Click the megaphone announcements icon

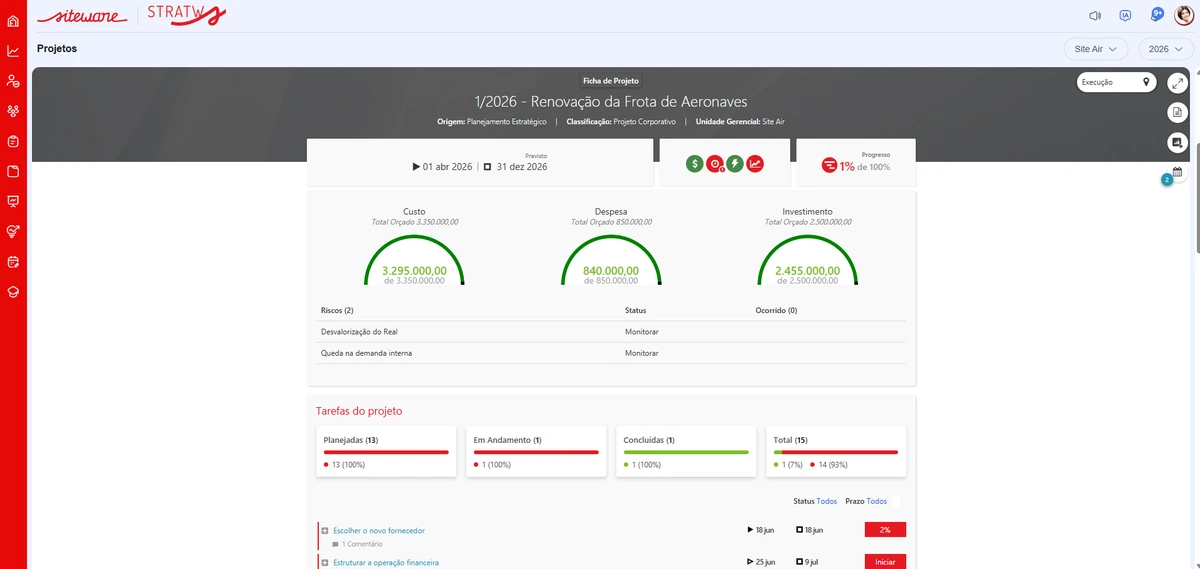coord(1095,15)
